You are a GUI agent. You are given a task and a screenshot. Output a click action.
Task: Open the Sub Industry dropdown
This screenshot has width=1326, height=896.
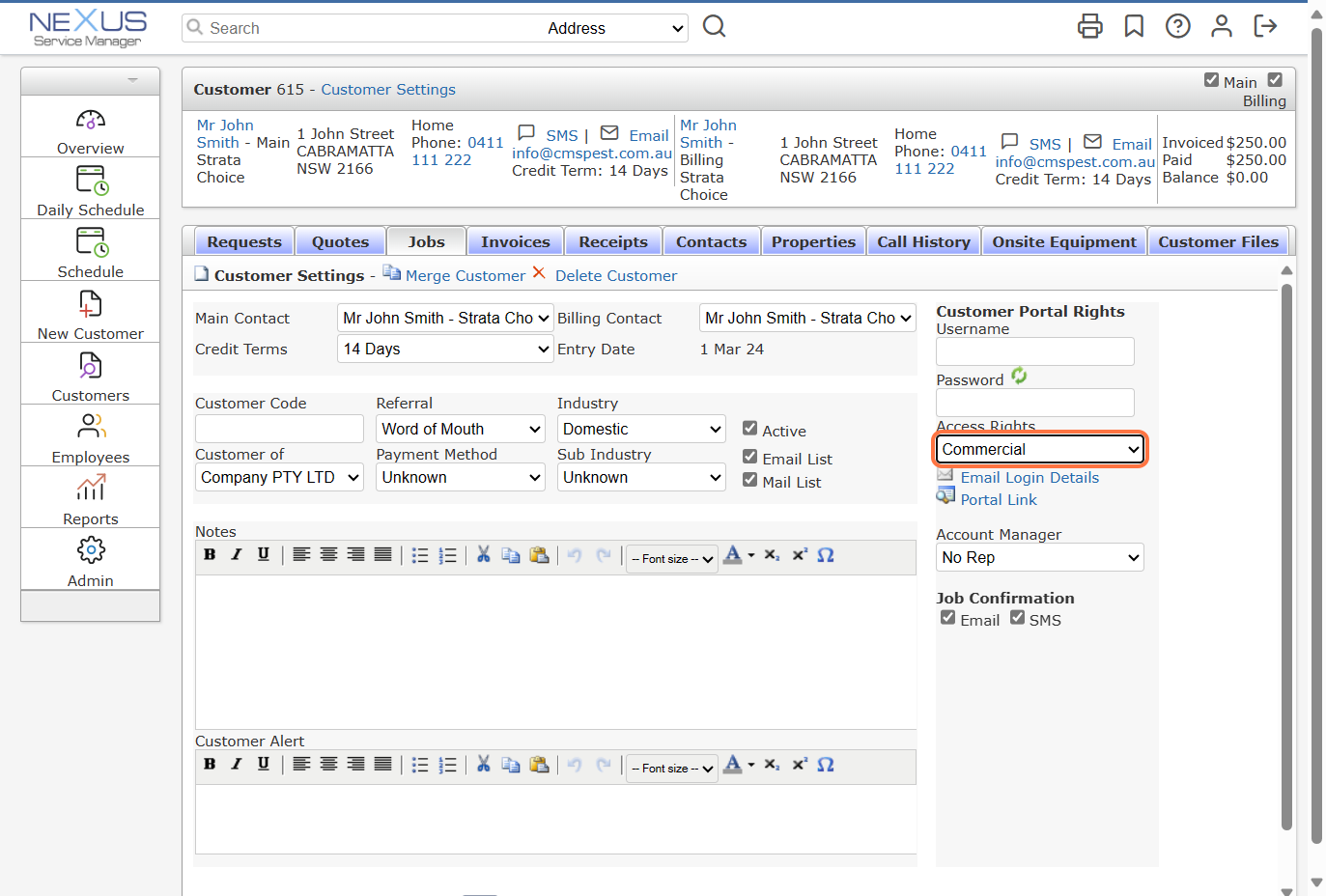point(641,477)
